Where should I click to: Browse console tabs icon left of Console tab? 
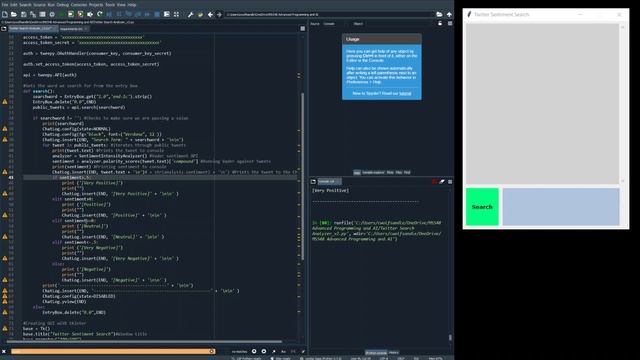tap(313, 182)
